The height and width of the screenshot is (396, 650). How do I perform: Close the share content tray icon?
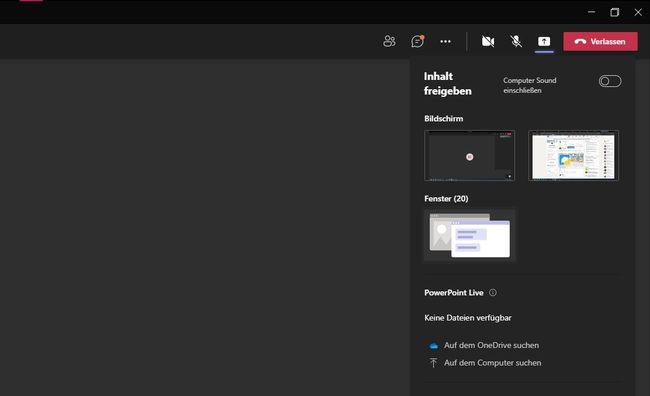pyautogui.click(x=544, y=41)
